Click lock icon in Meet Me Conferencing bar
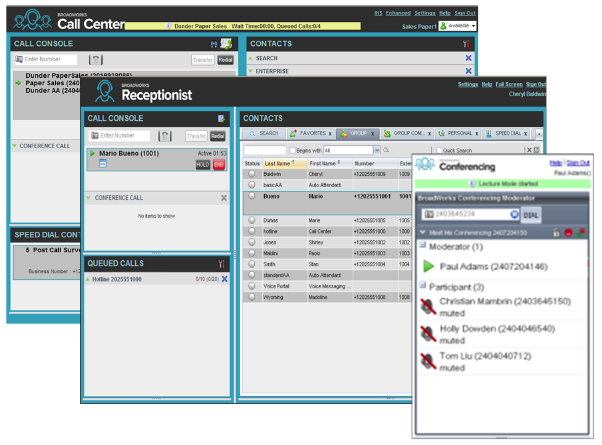The height and width of the screenshot is (445, 602). point(555,232)
